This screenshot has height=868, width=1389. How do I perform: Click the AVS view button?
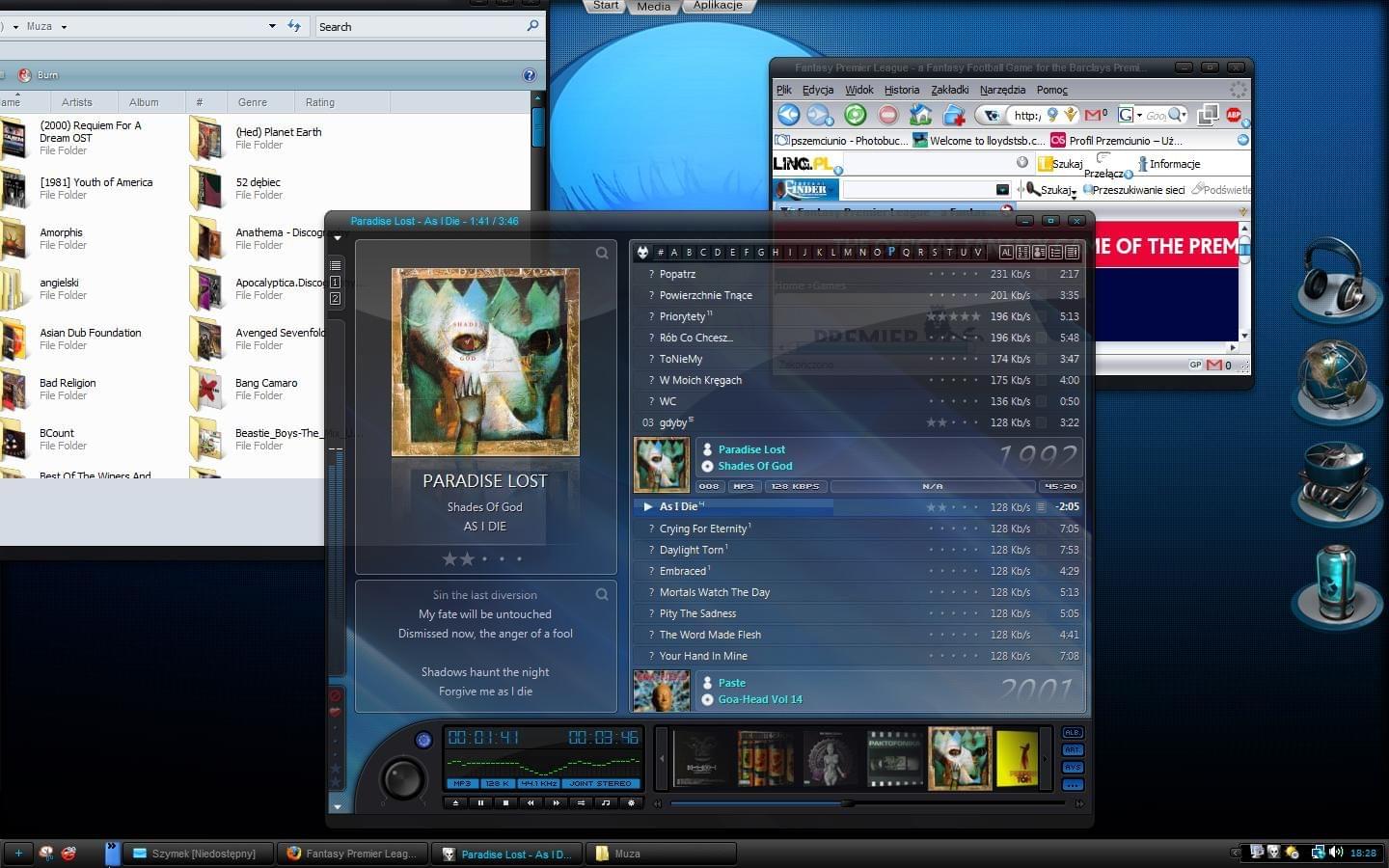click(1073, 768)
